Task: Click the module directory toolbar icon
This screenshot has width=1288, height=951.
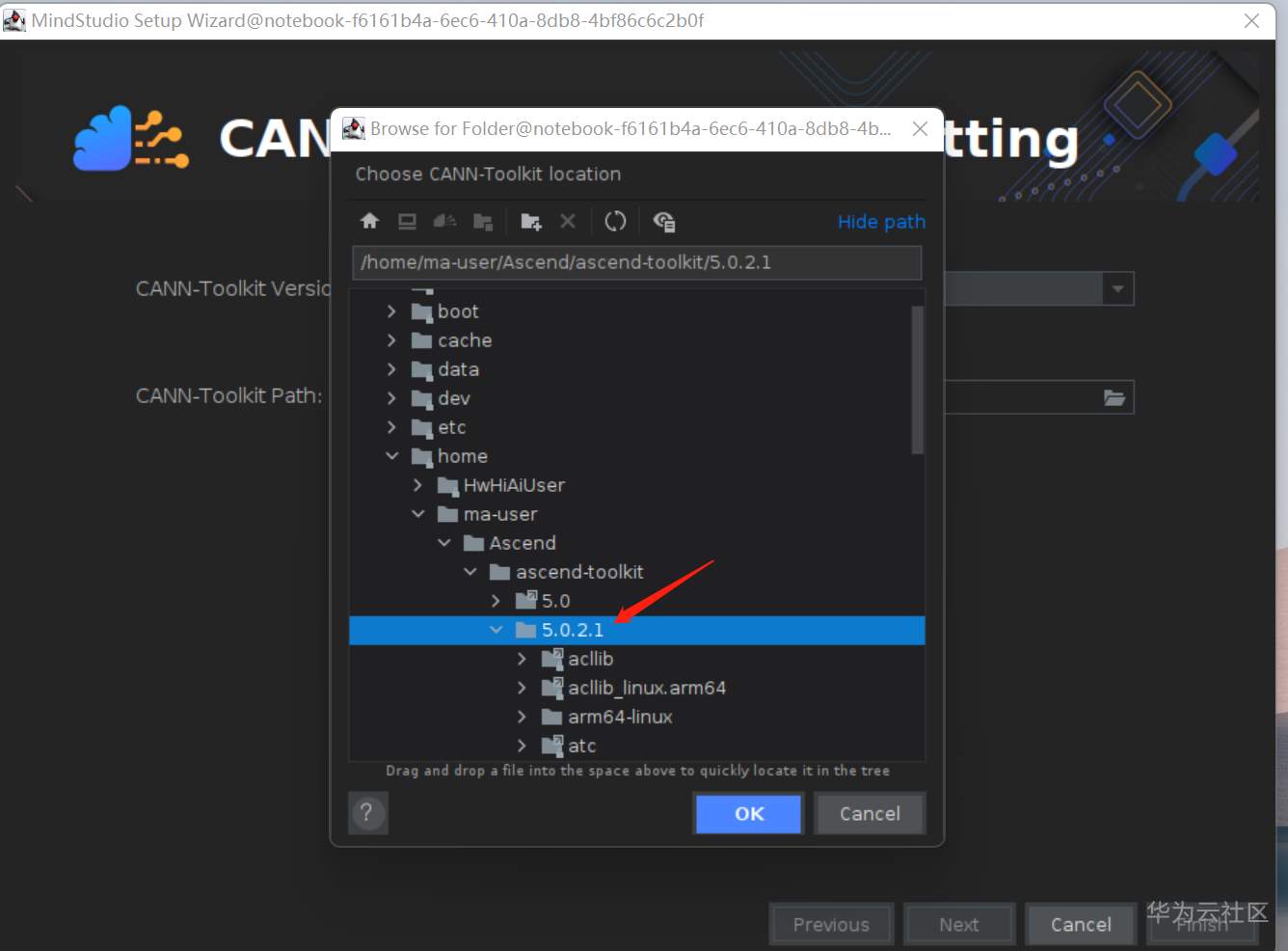Action: click(x=483, y=222)
